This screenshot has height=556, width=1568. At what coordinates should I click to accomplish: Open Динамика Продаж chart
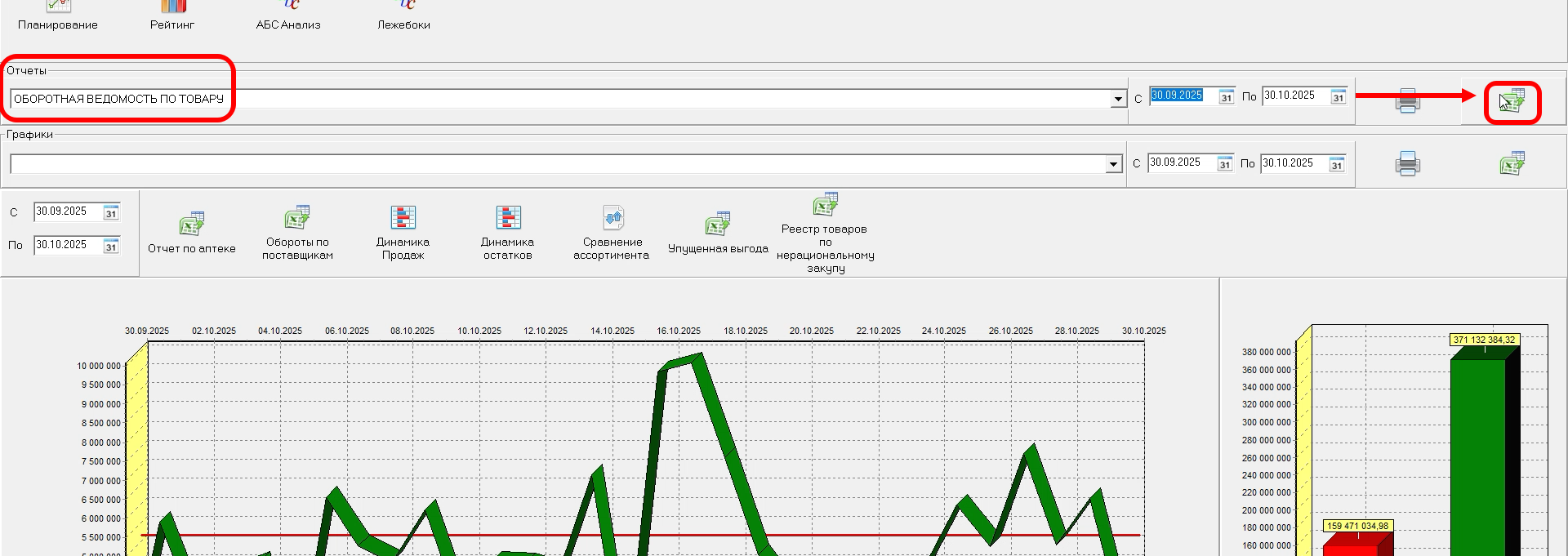click(403, 233)
